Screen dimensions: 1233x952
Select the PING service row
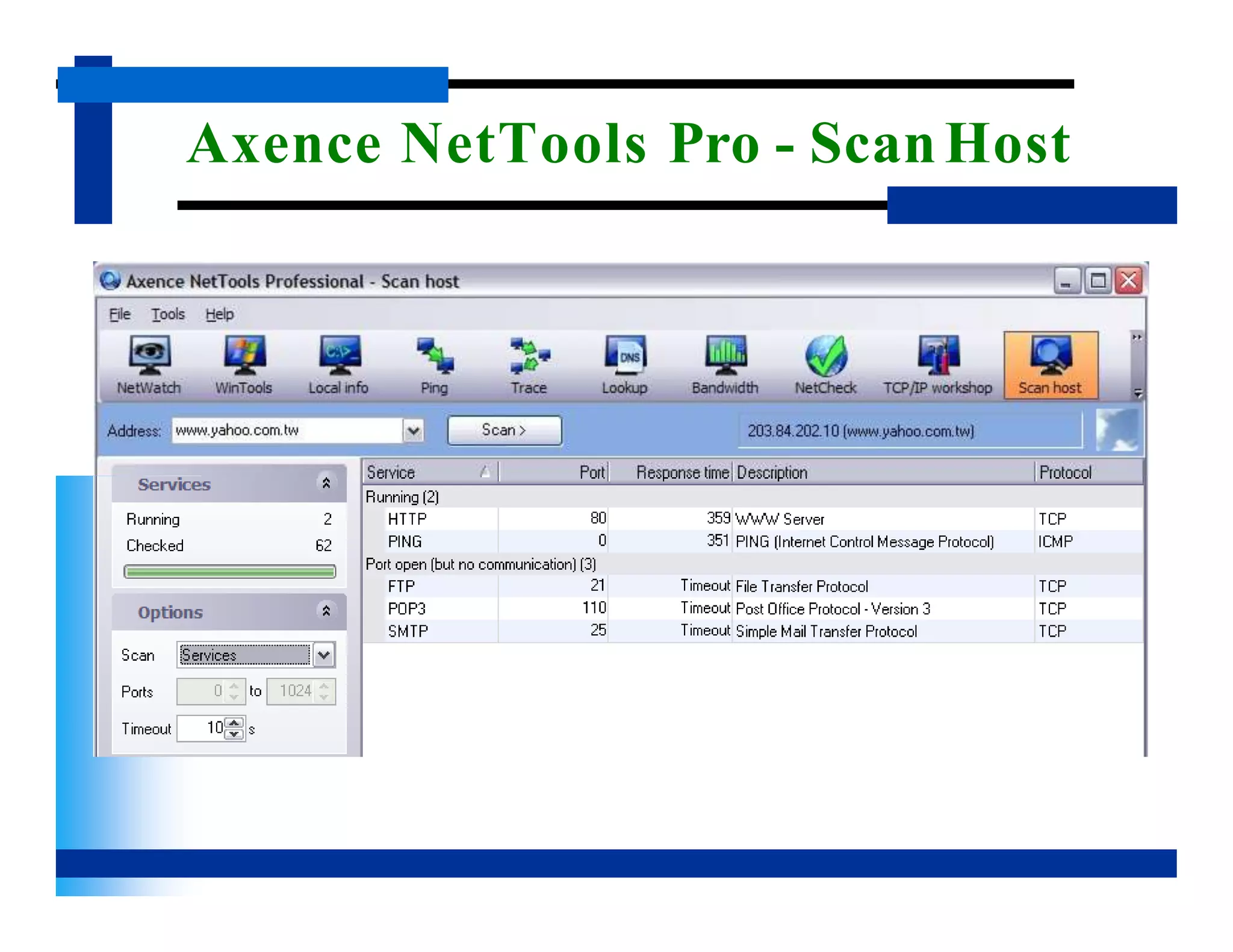pyautogui.click(x=753, y=542)
